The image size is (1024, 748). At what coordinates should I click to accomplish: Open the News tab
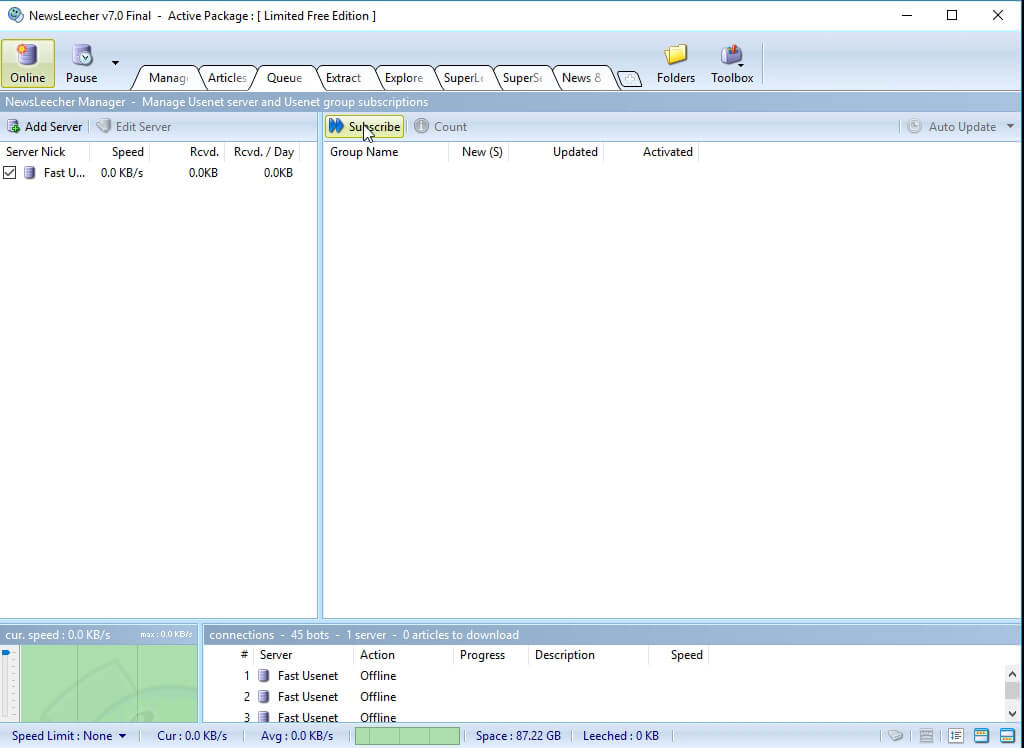[581, 78]
